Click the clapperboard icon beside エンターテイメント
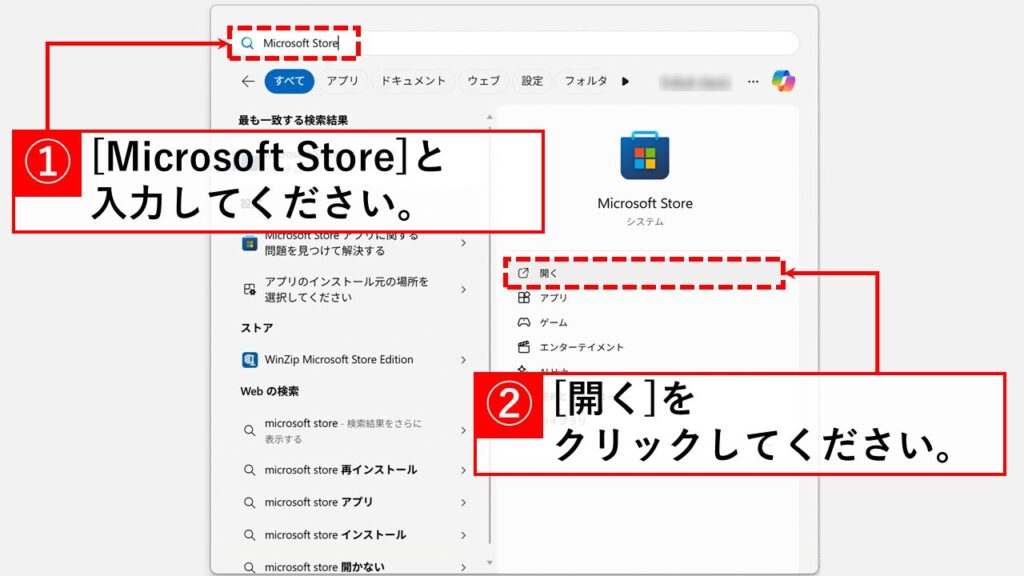 coord(524,347)
